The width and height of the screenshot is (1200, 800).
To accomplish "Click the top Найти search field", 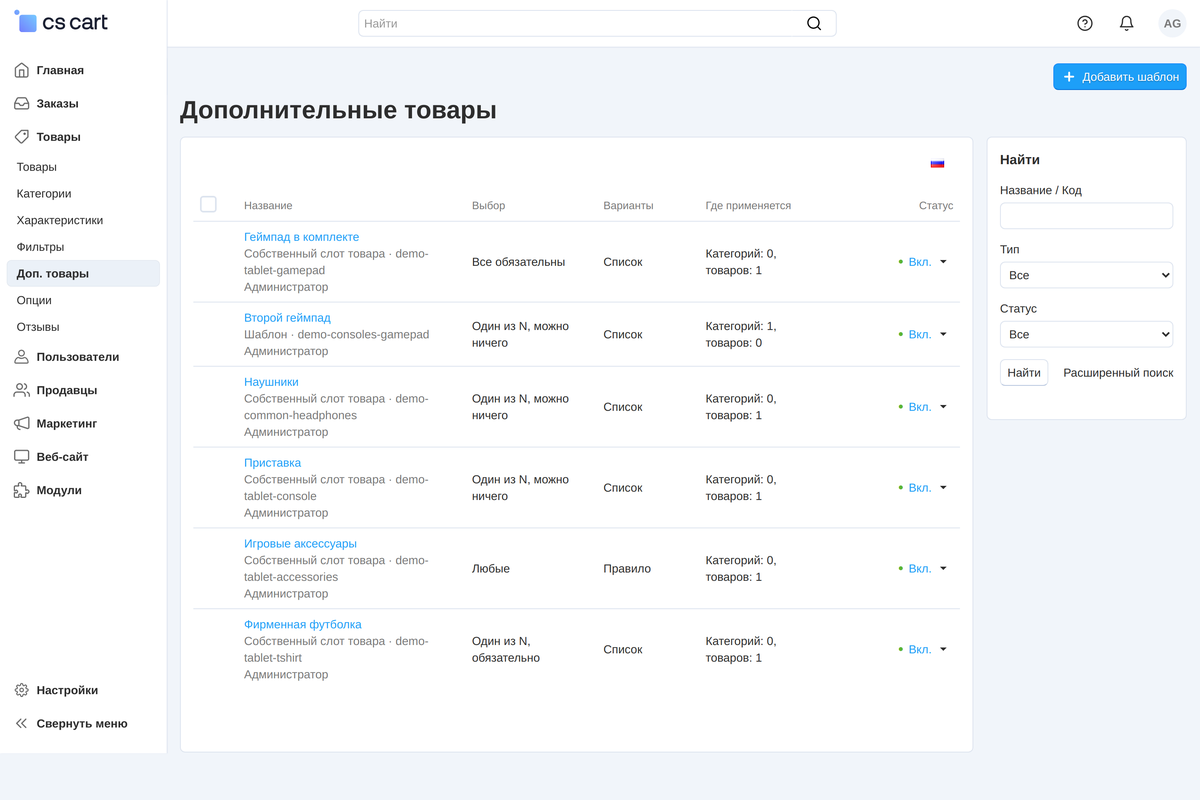I will click(x=597, y=23).
